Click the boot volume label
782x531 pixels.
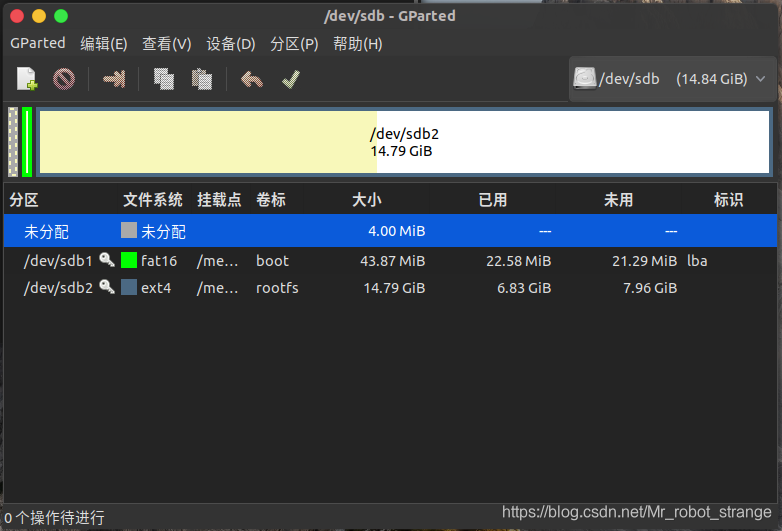tap(272, 260)
